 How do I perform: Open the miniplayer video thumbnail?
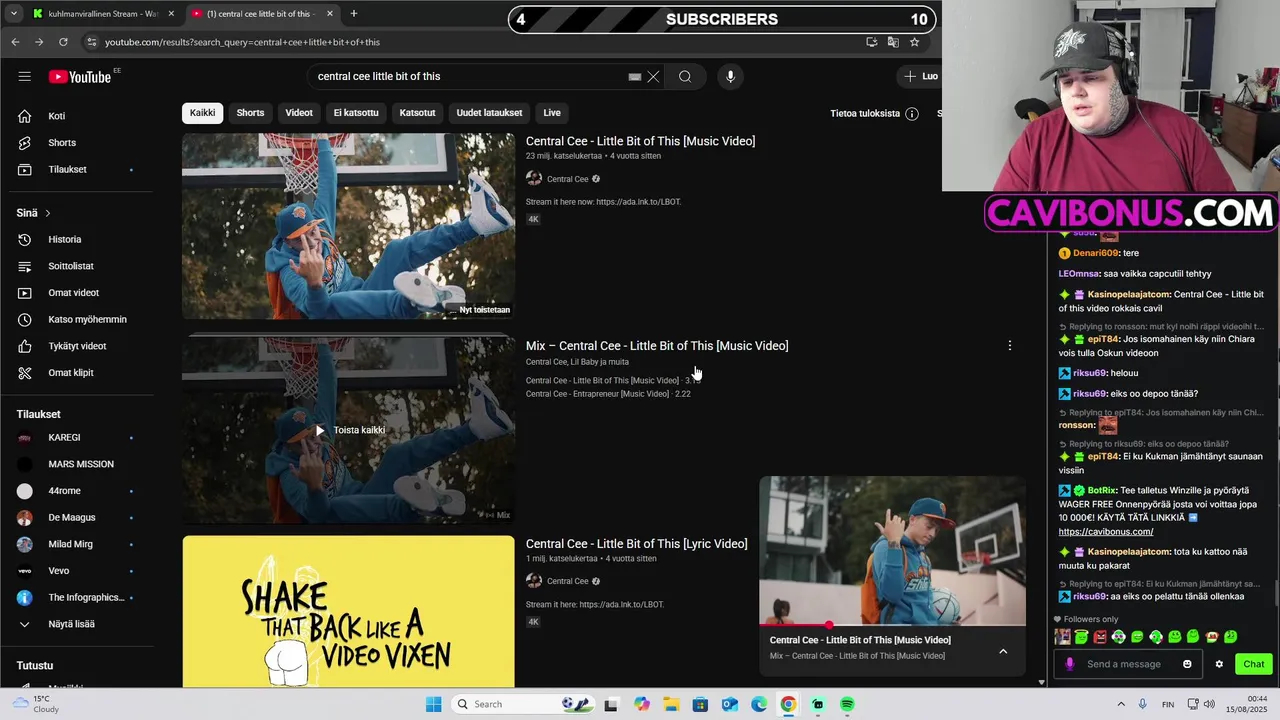point(892,550)
